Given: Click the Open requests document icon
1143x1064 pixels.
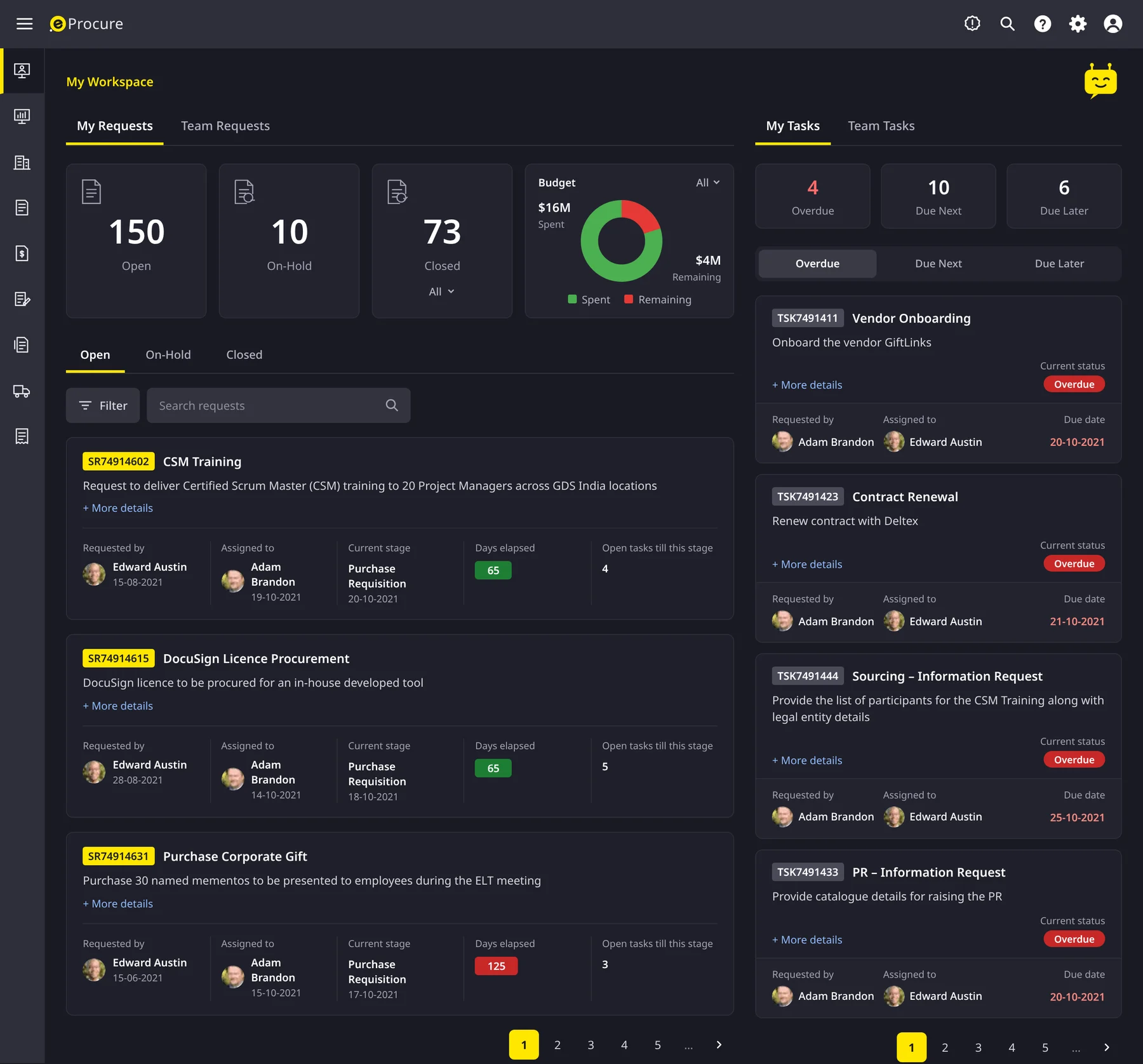Looking at the screenshot, I should tap(91, 191).
